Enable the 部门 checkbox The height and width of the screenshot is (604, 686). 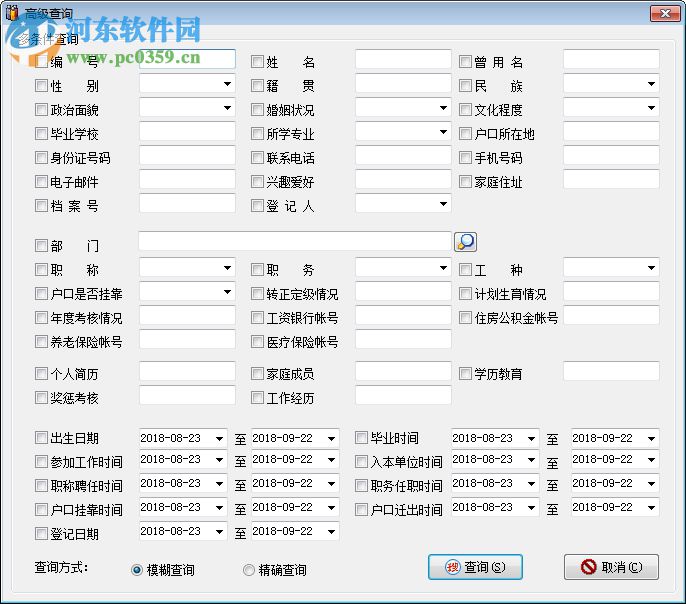41,245
